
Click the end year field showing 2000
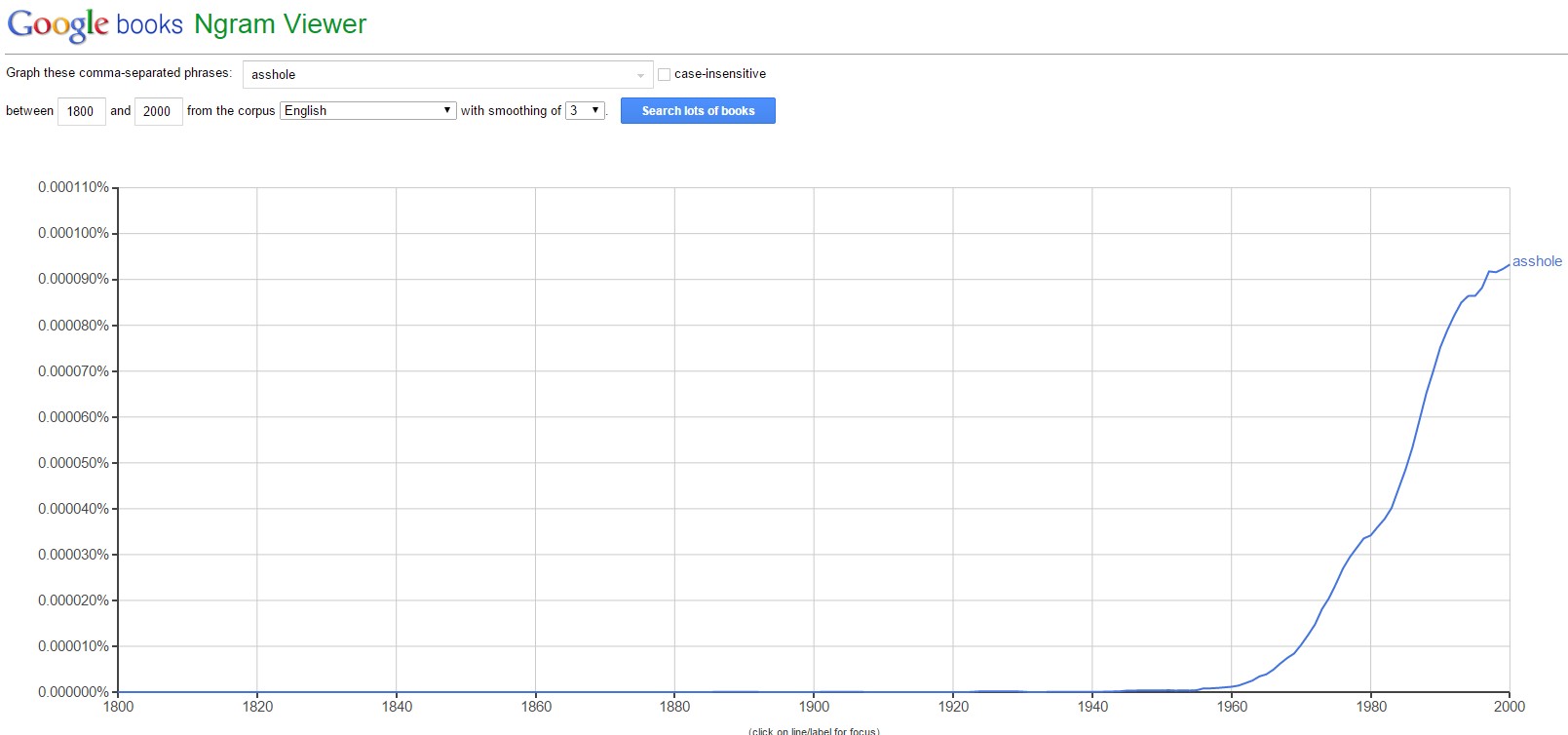[158, 111]
